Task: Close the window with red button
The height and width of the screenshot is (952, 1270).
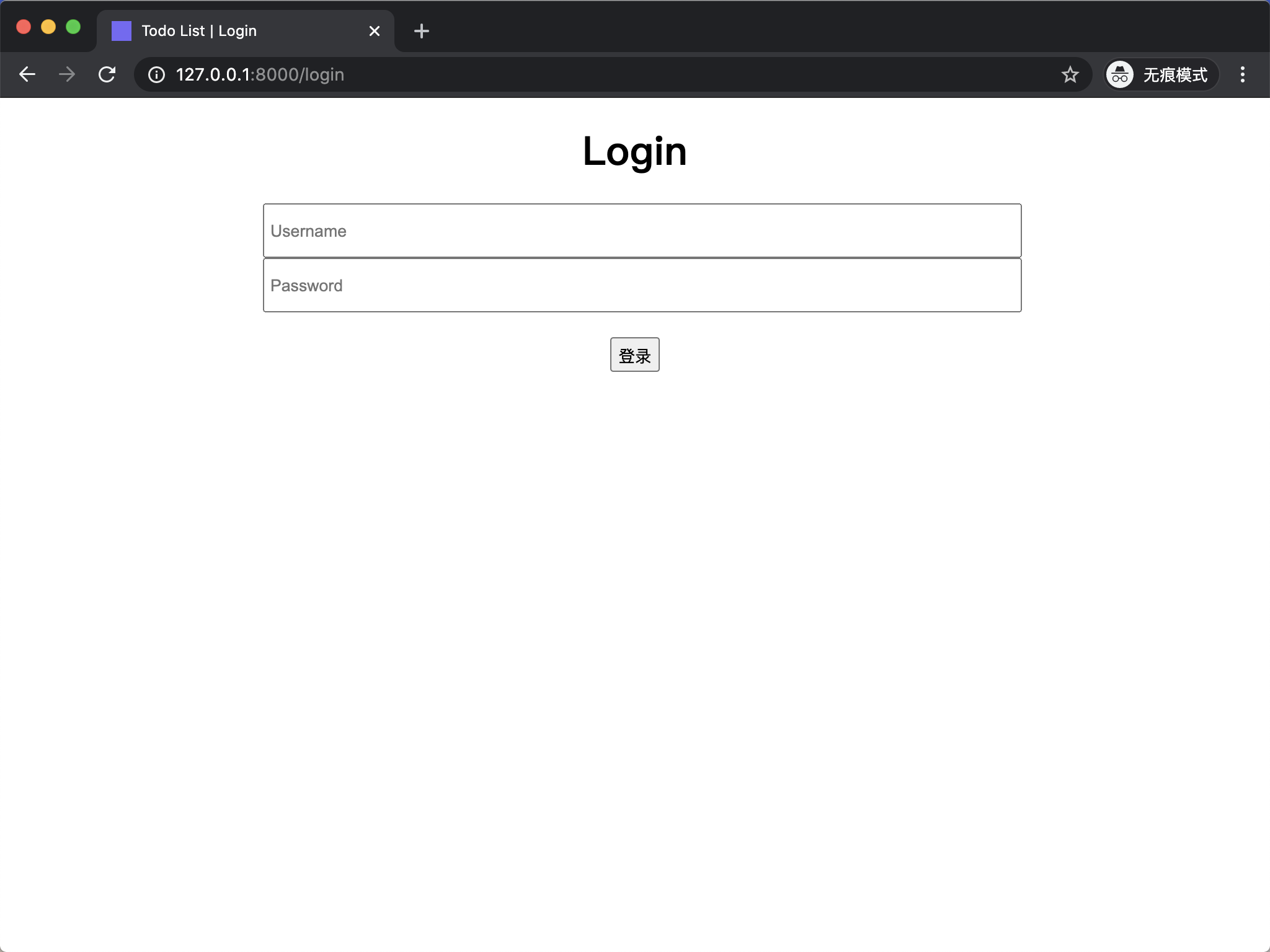Action: (24, 27)
